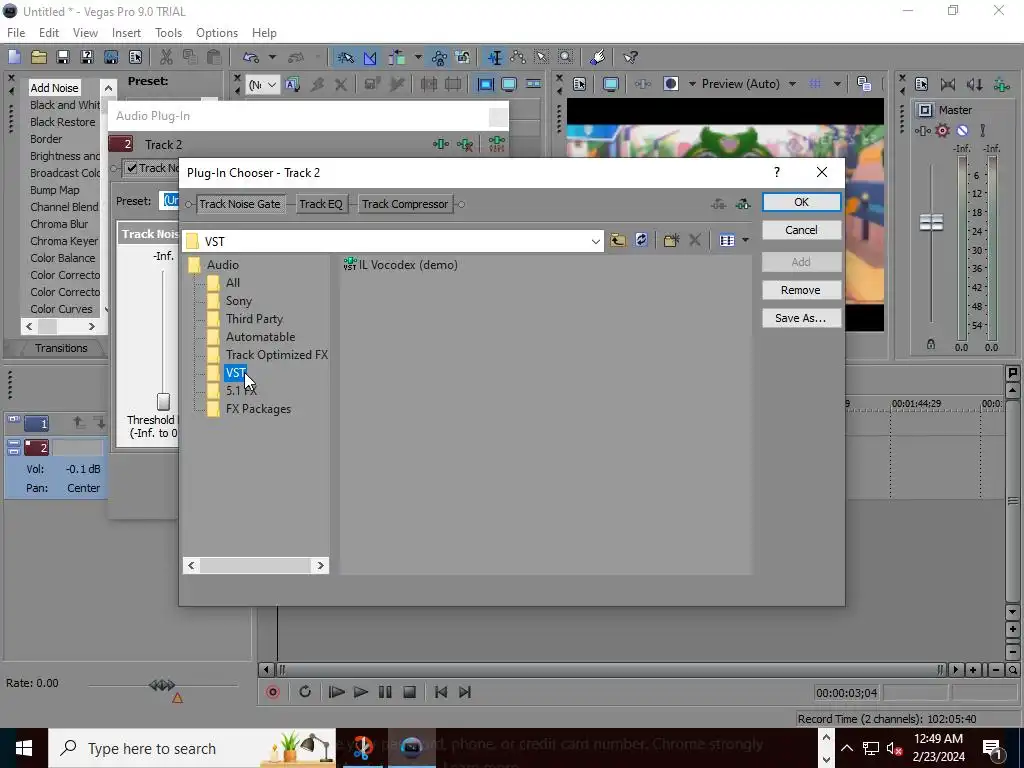Toggle Auto Ripple icon

tap(396, 57)
